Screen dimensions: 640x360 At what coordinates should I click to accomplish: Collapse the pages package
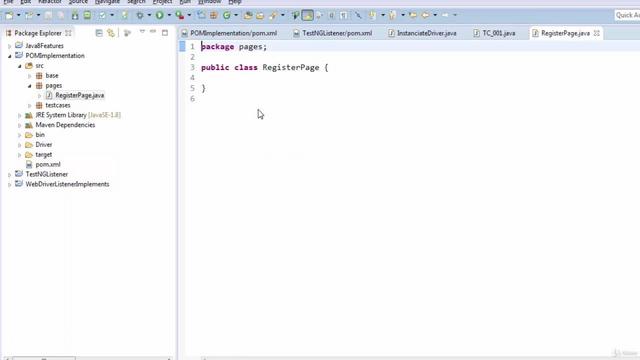tap(29, 86)
